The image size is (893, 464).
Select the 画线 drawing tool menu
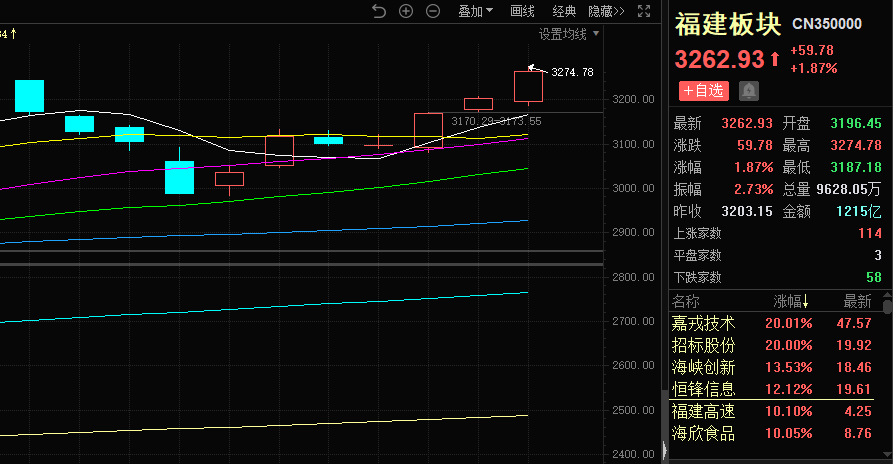tap(523, 11)
